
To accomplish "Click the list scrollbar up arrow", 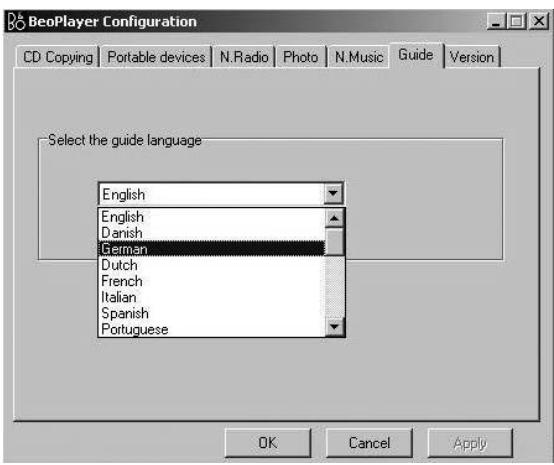I will [334, 218].
